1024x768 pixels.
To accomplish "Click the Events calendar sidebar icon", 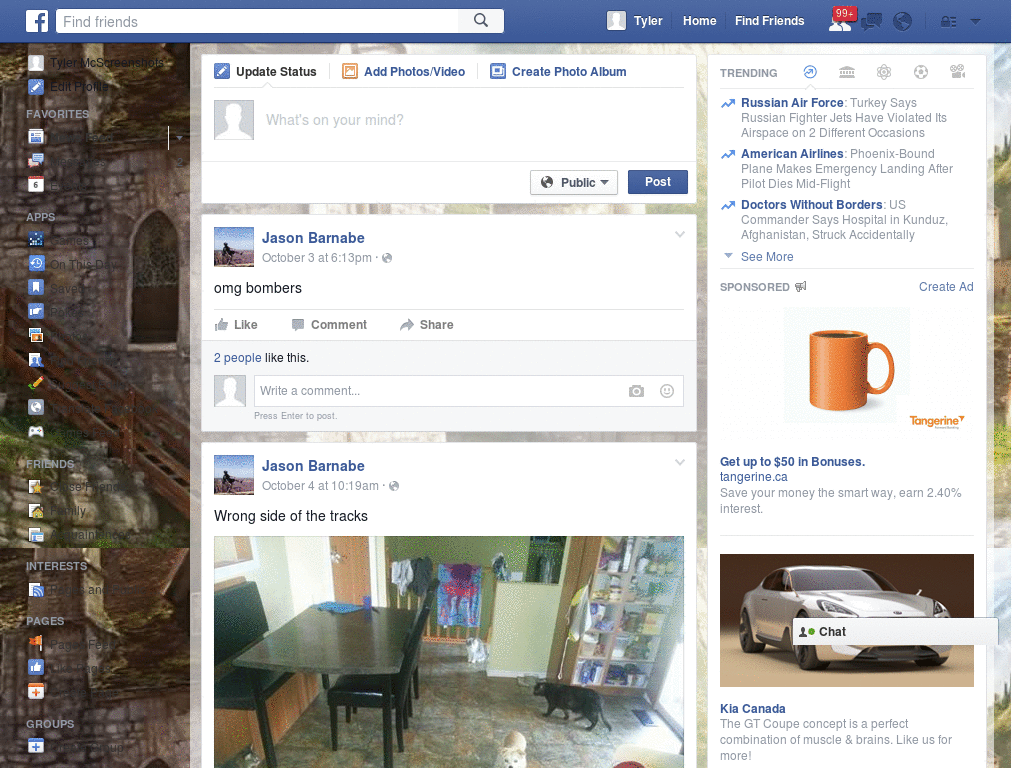I will coord(36,185).
